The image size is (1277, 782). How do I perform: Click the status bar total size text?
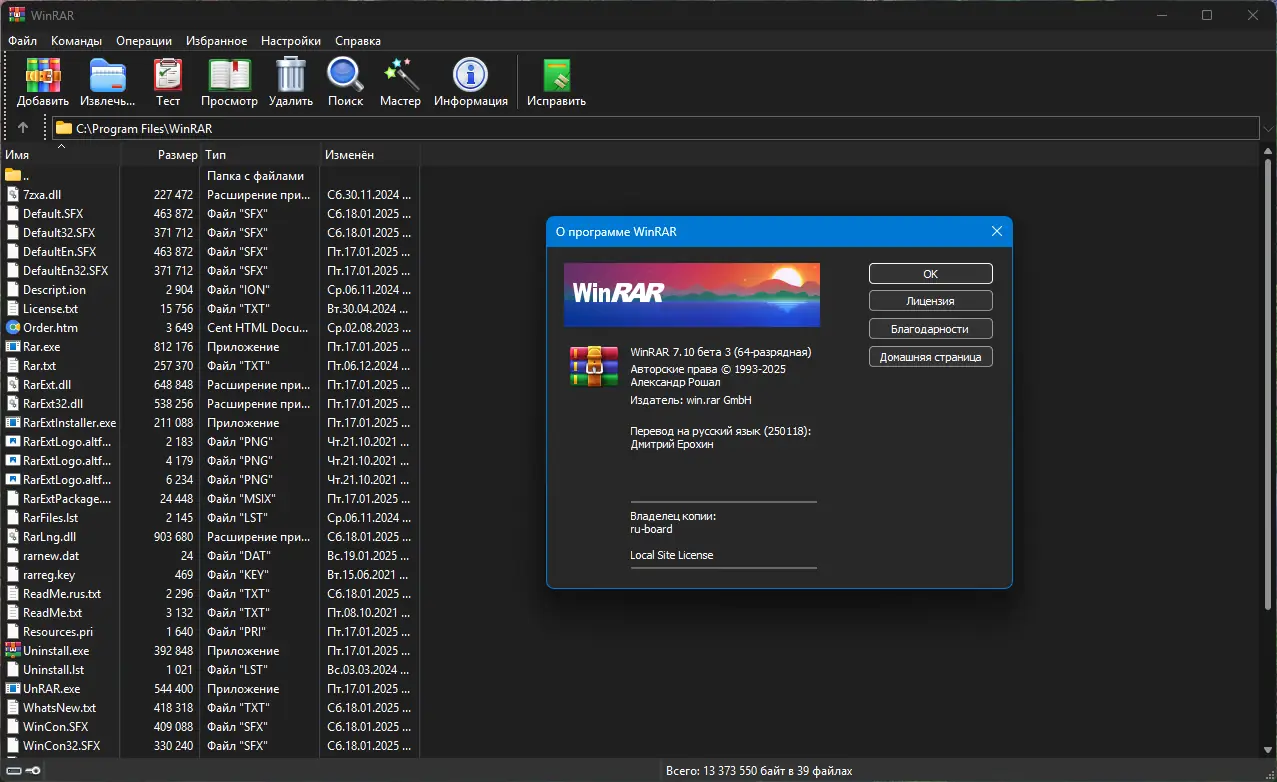(759, 771)
